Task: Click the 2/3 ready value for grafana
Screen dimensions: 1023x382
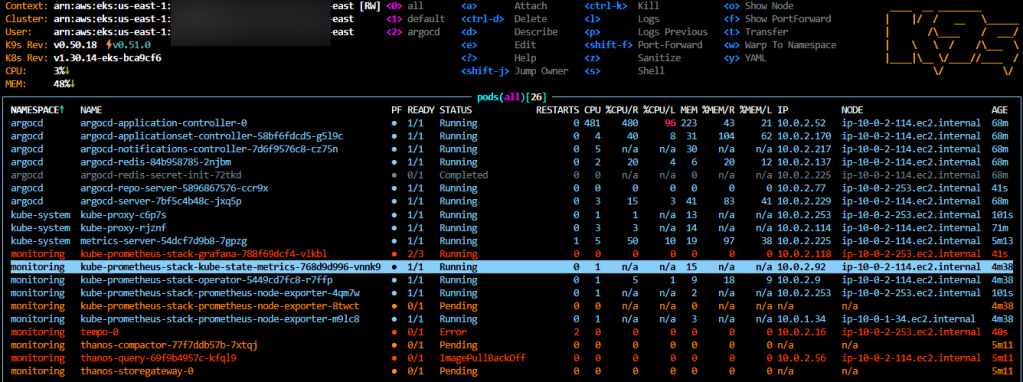Action: click(415, 254)
